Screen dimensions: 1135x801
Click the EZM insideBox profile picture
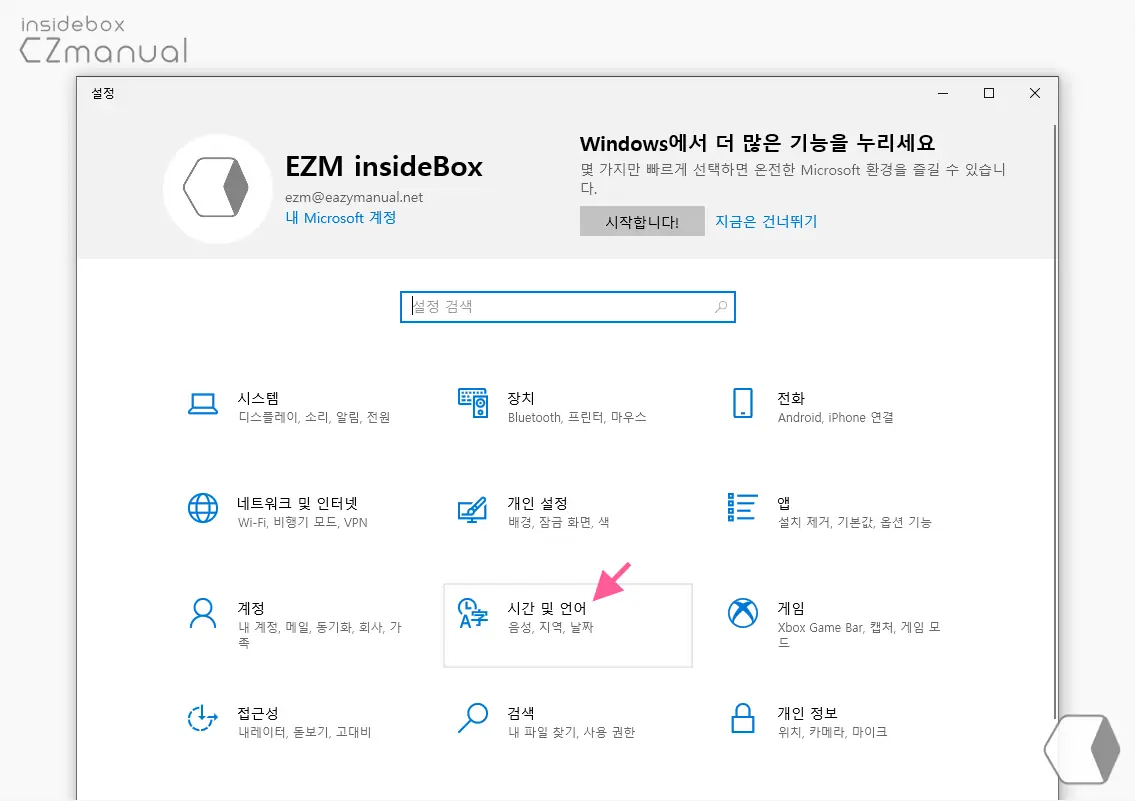(217, 187)
